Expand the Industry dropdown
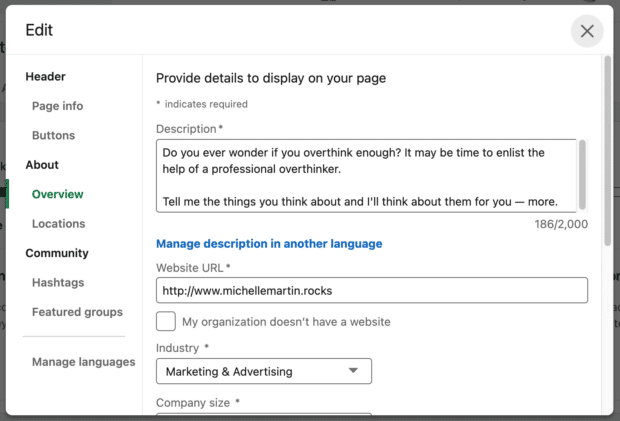Viewport: 620px width, 421px height. pyautogui.click(x=263, y=371)
